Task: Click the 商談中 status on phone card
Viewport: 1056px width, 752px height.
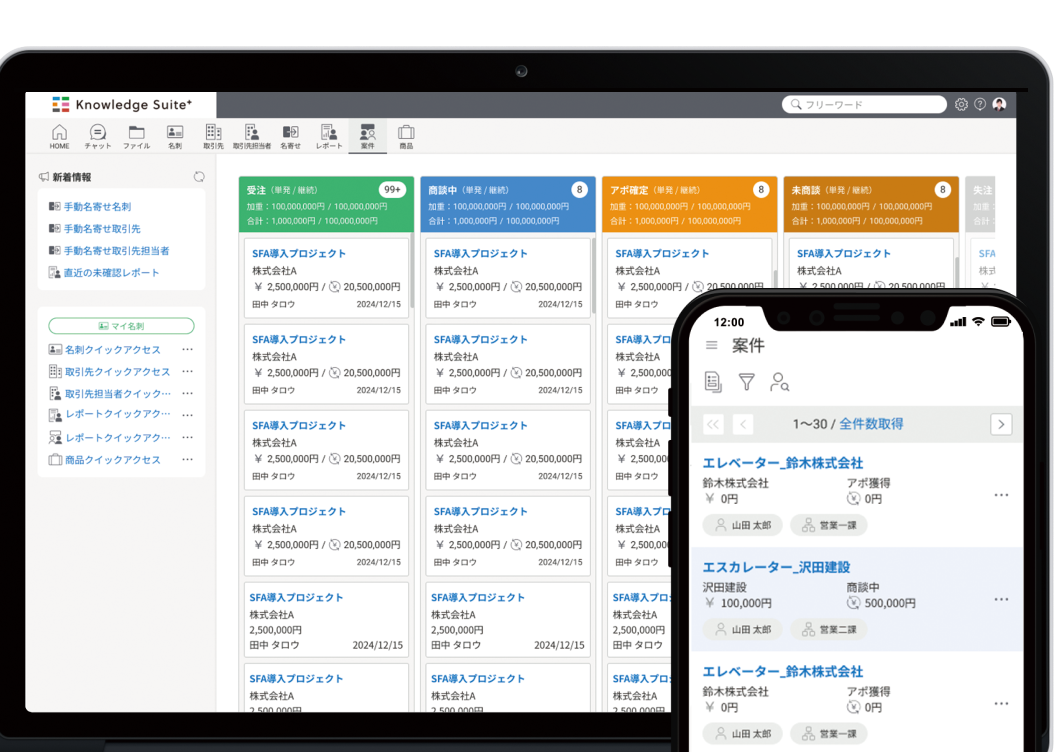Action: pyautogui.click(x=863, y=587)
